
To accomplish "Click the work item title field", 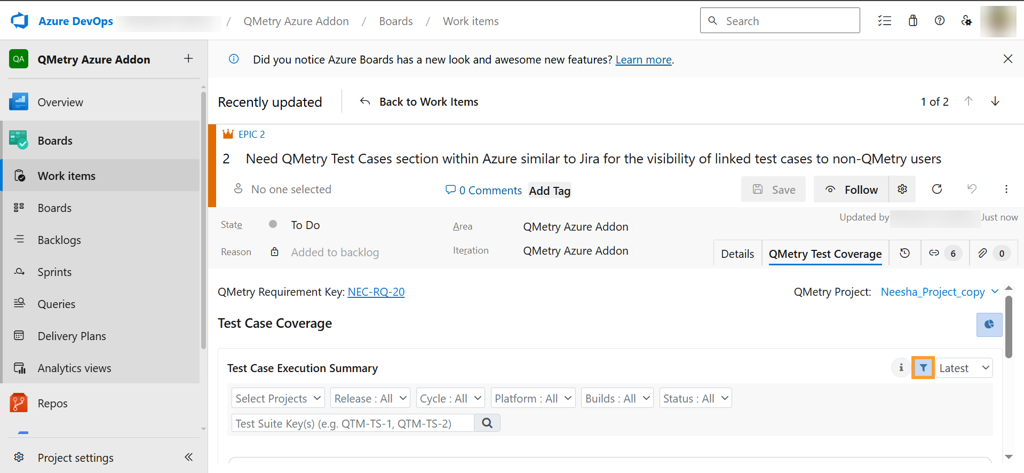I will coord(593,159).
